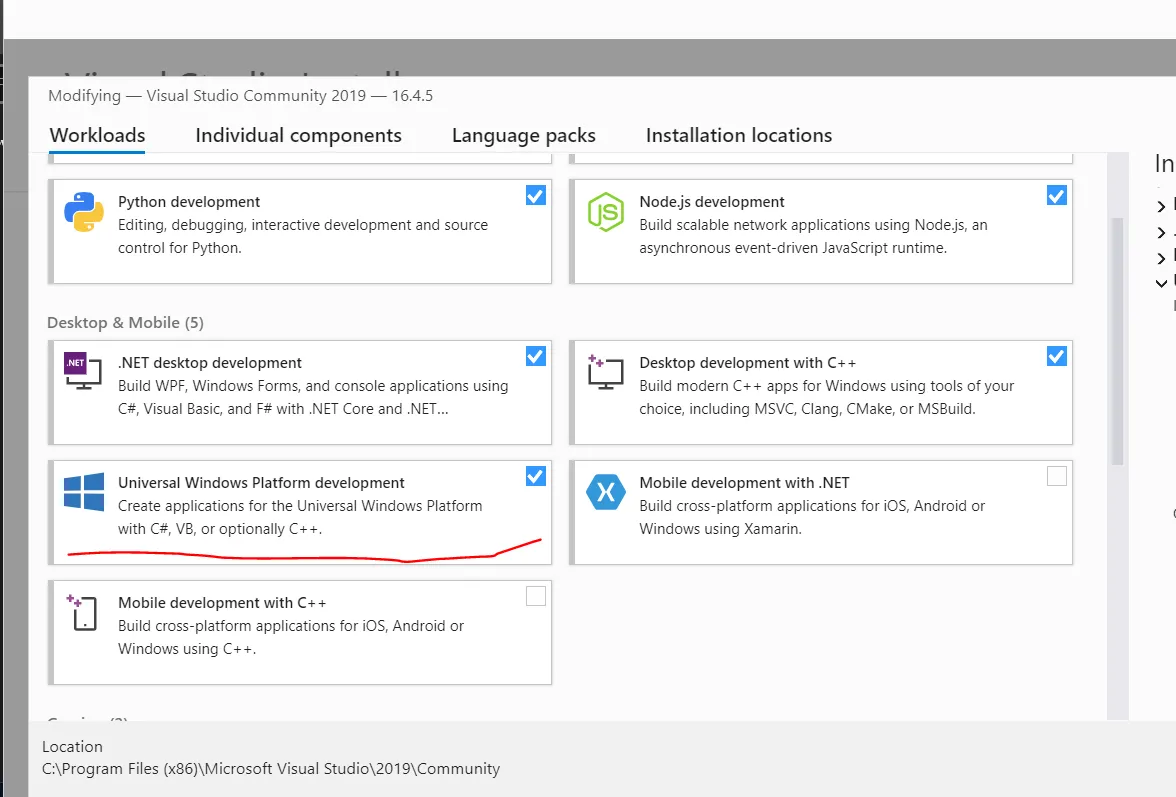Disable the Universal Windows Platform development checkbox

pos(536,477)
